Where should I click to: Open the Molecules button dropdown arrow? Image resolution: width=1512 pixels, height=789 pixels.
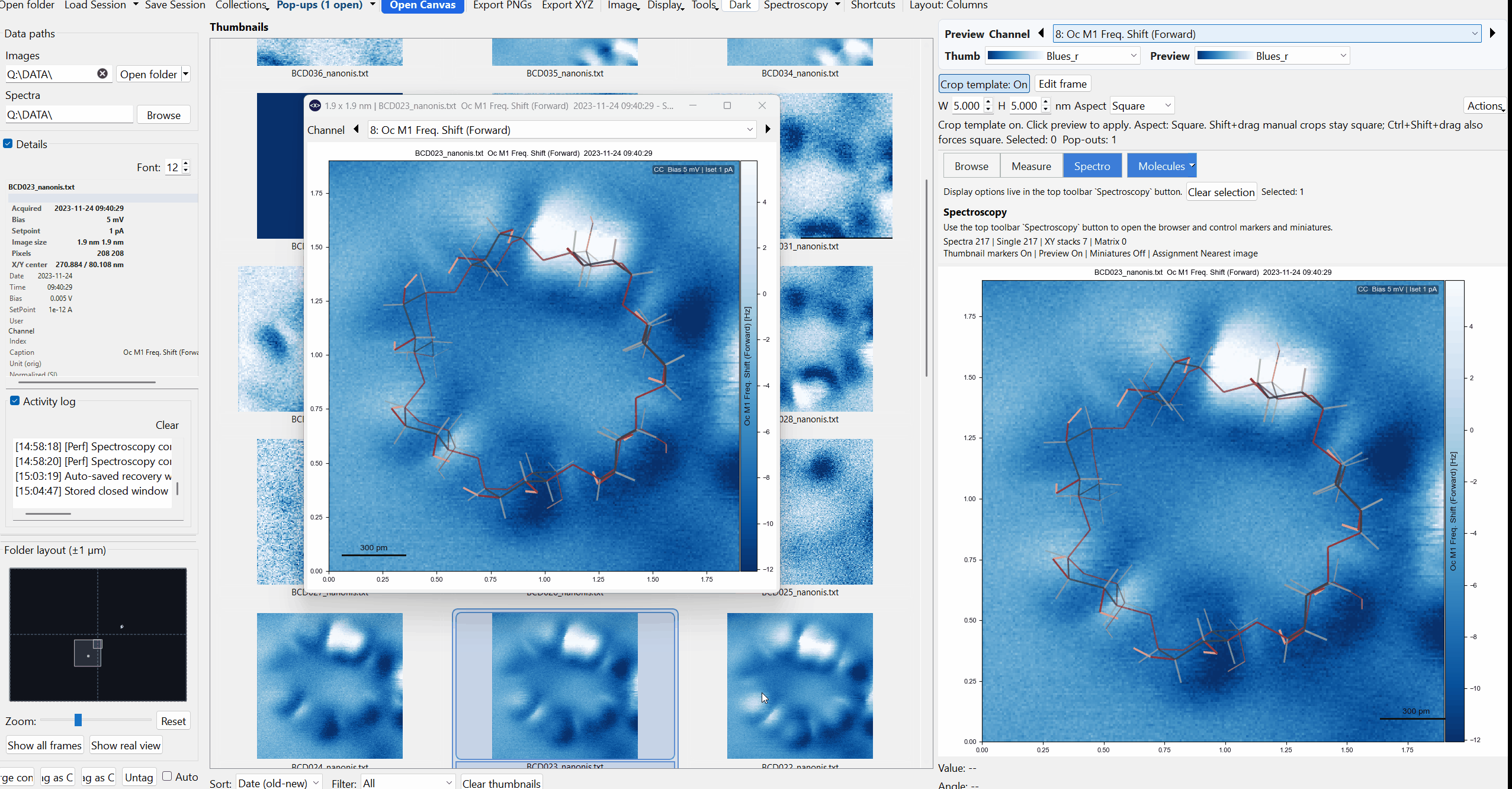point(1192,165)
